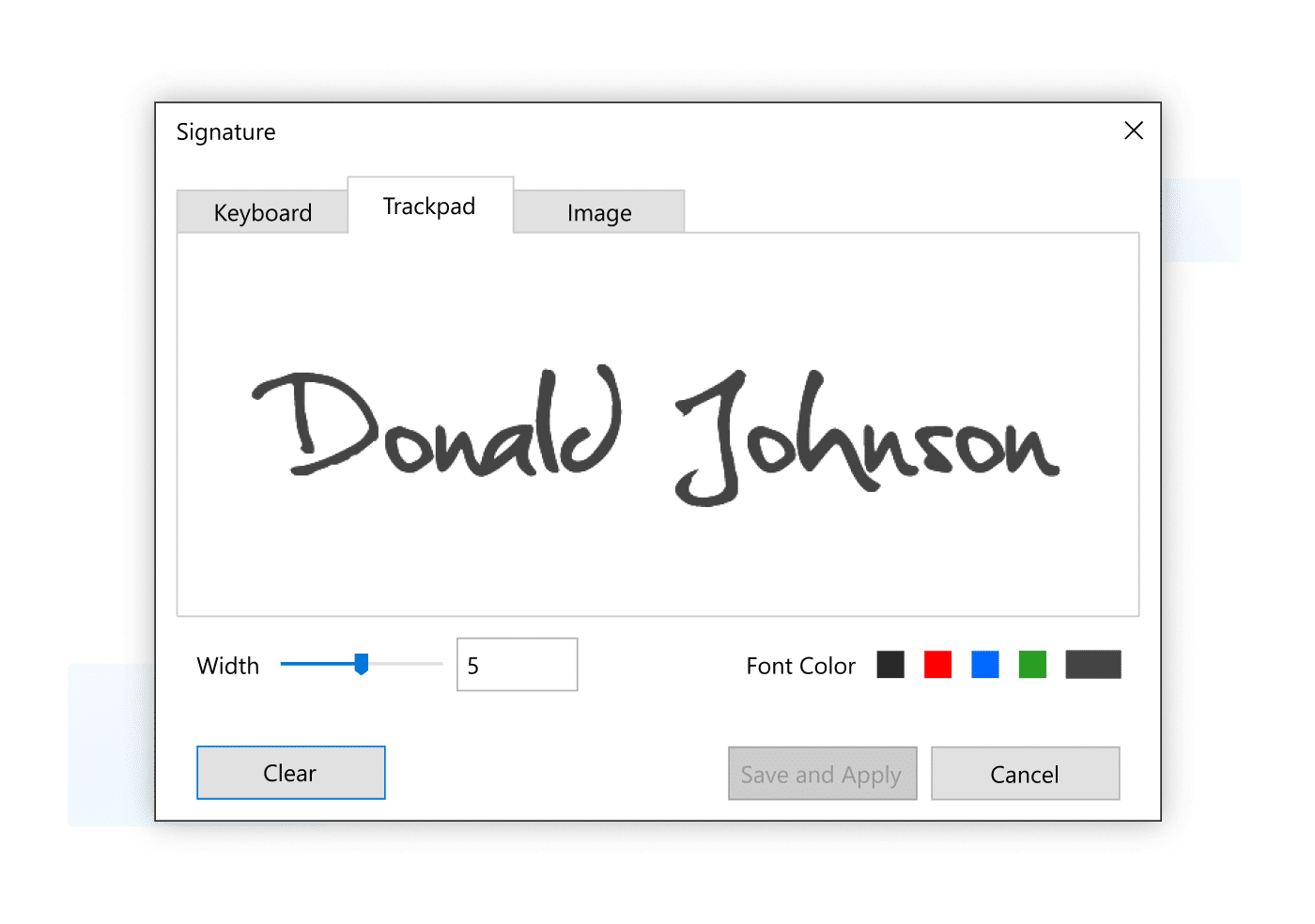This screenshot has height=924, width=1315.
Task: Click the Width label
Action: [x=228, y=666]
